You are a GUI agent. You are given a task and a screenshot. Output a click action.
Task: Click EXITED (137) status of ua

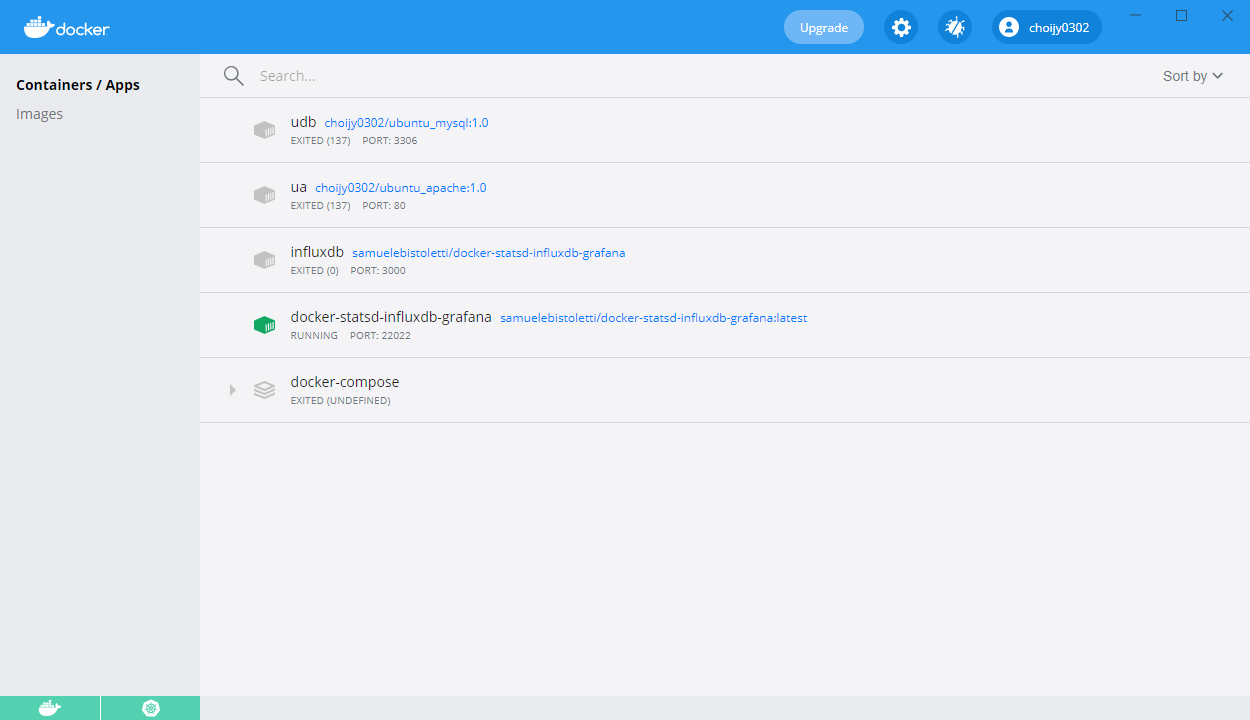320,206
